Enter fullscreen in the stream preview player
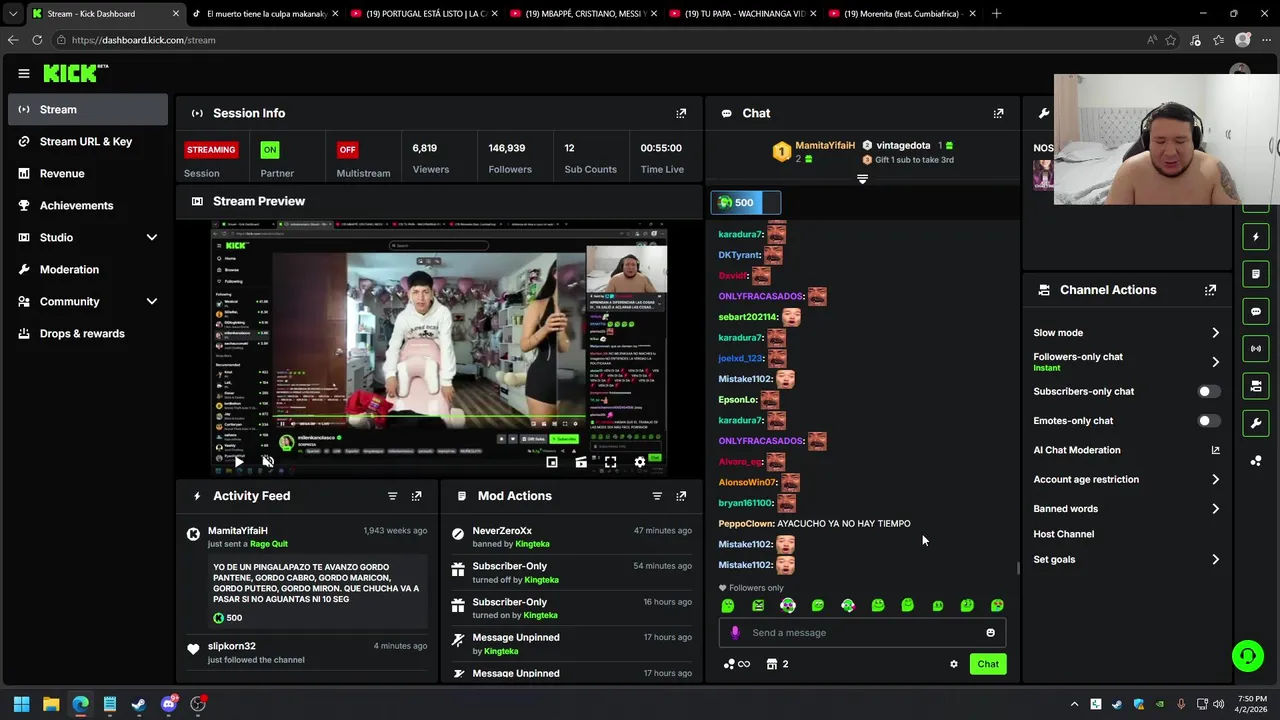Image resolution: width=1280 pixels, height=720 pixels. [610, 462]
